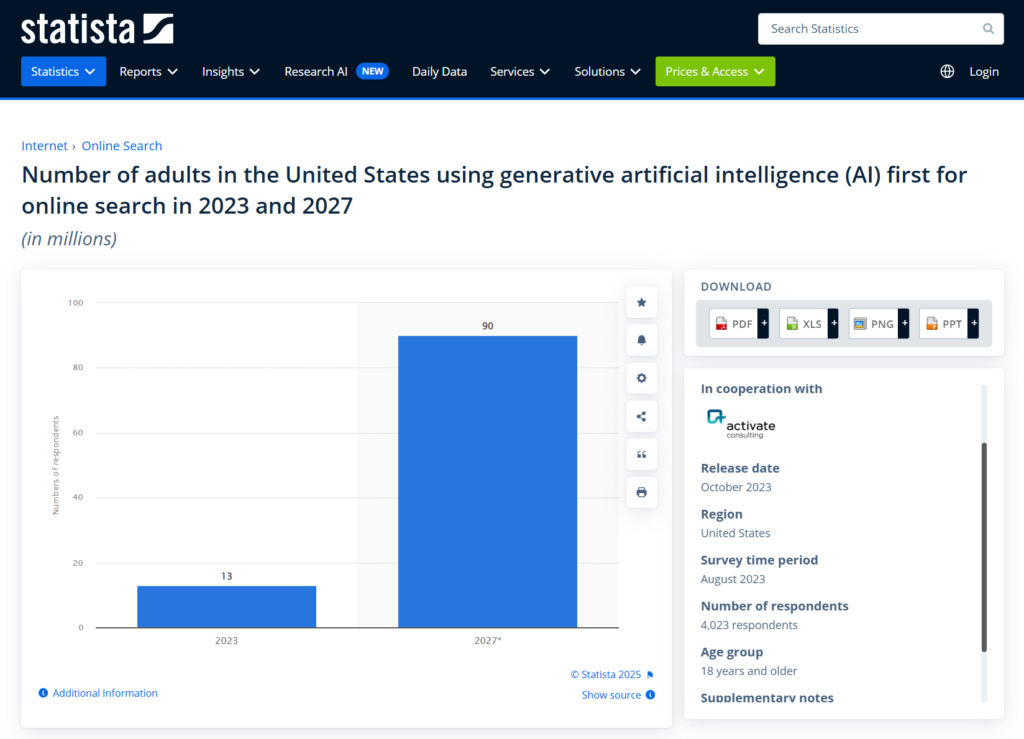Expand the Prices & Access dropdown

point(714,72)
